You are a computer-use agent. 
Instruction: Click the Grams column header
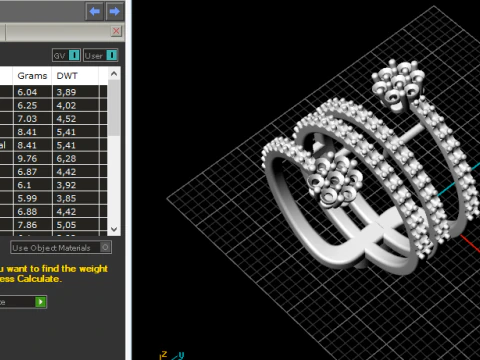pos(32,76)
